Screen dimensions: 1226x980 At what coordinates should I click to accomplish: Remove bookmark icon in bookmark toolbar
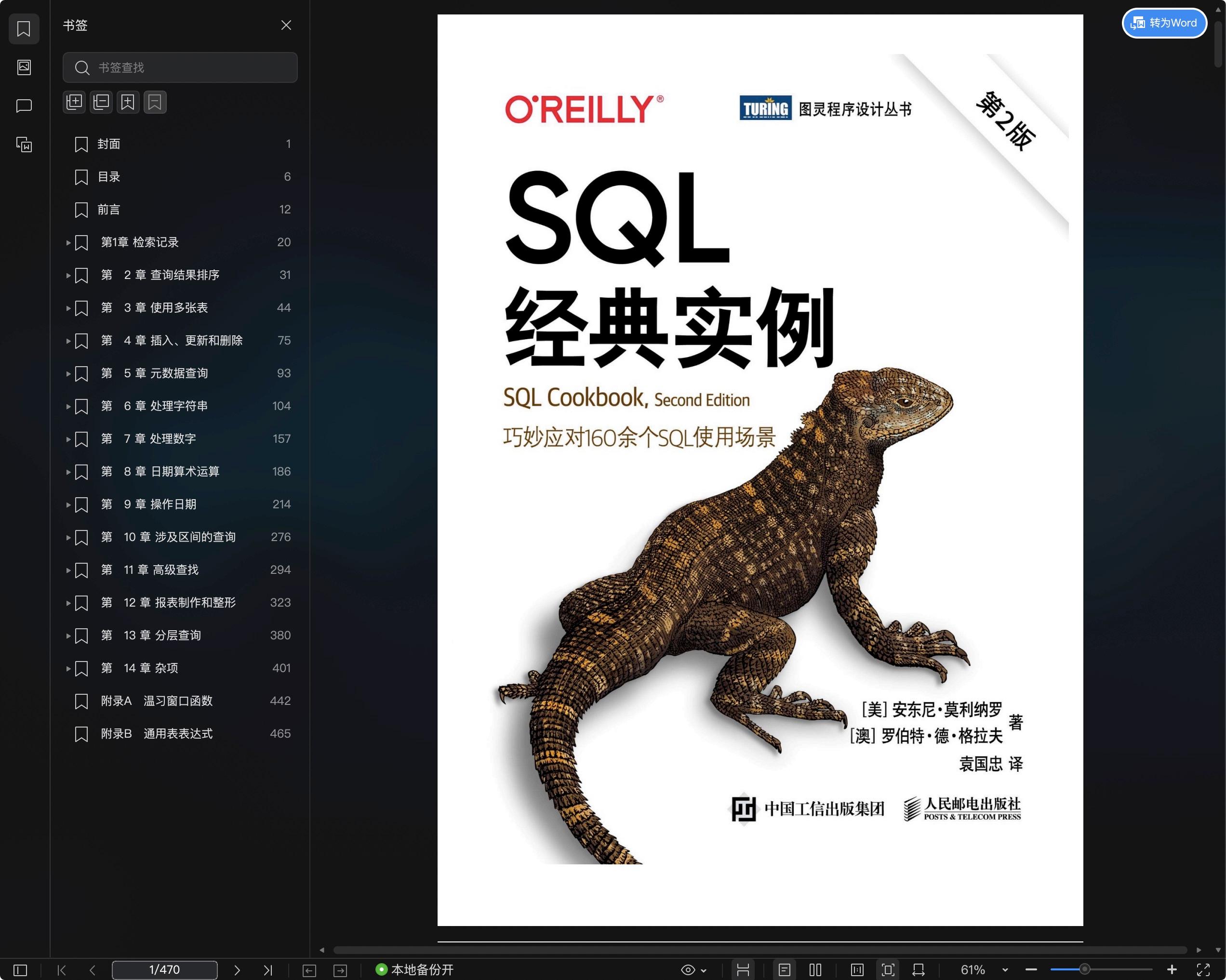click(155, 102)
